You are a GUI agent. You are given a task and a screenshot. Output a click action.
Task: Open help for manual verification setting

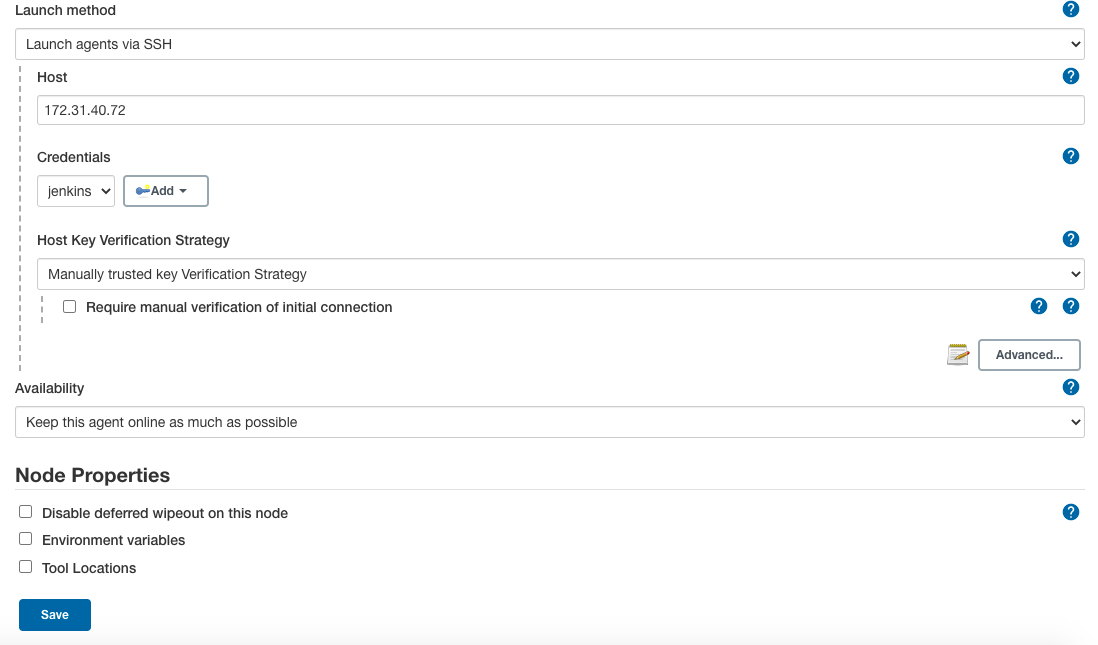pos(1039,306)
